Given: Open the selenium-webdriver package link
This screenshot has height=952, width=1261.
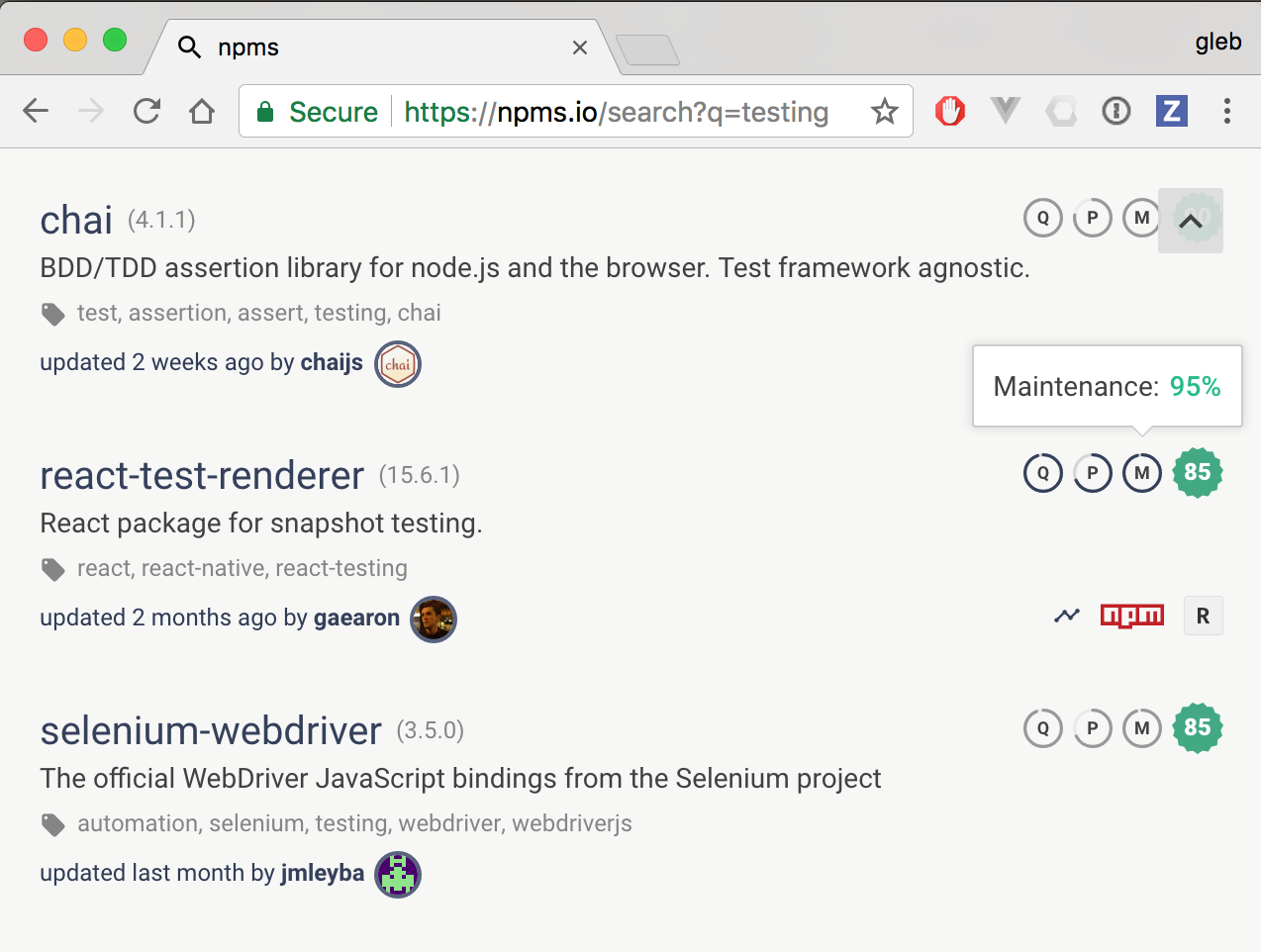Looking at the screenshot, I should click(211, 730).
